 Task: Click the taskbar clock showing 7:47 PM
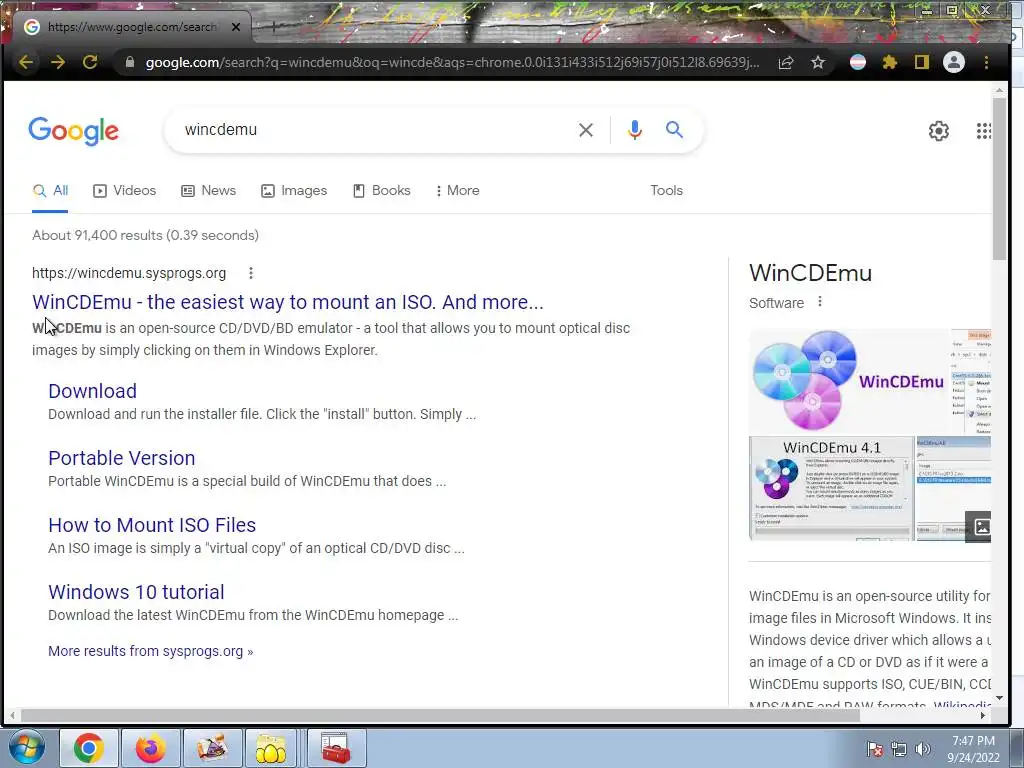pyautogui.click(x=973, y=749)
